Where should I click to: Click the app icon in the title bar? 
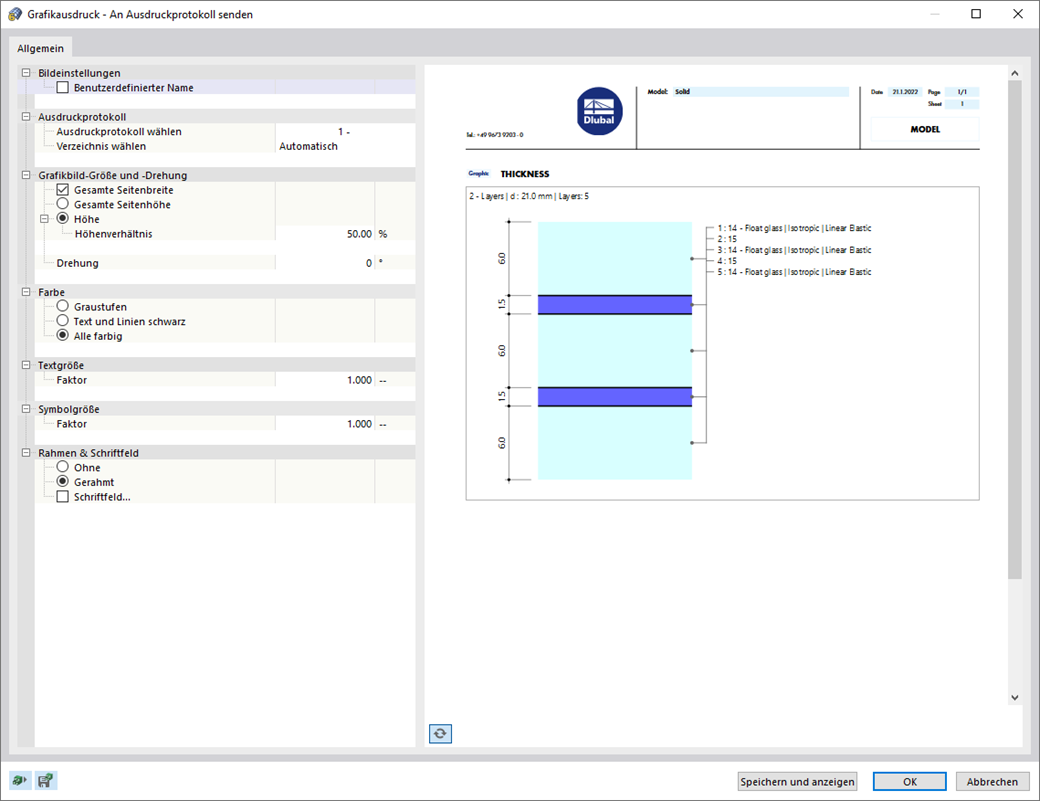[15, 14]
